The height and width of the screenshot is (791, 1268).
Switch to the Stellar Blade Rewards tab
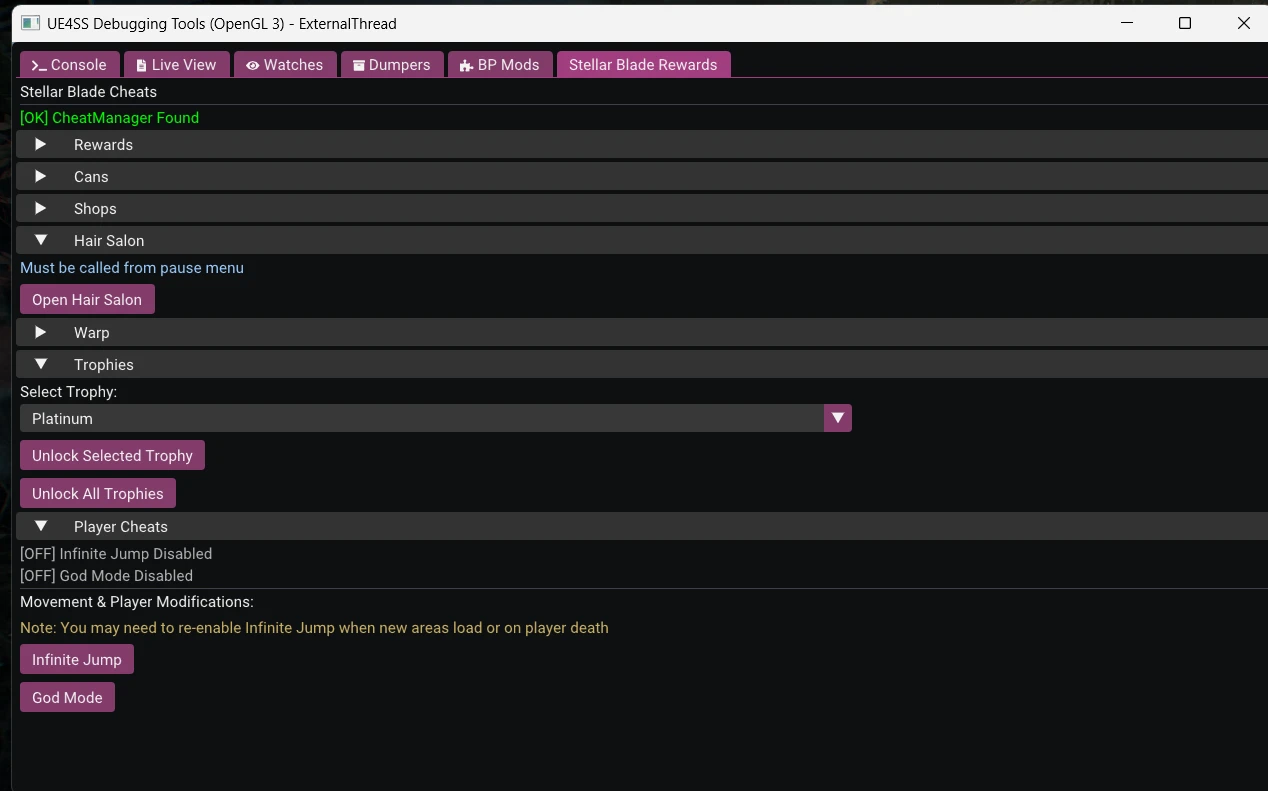[643, 64]
